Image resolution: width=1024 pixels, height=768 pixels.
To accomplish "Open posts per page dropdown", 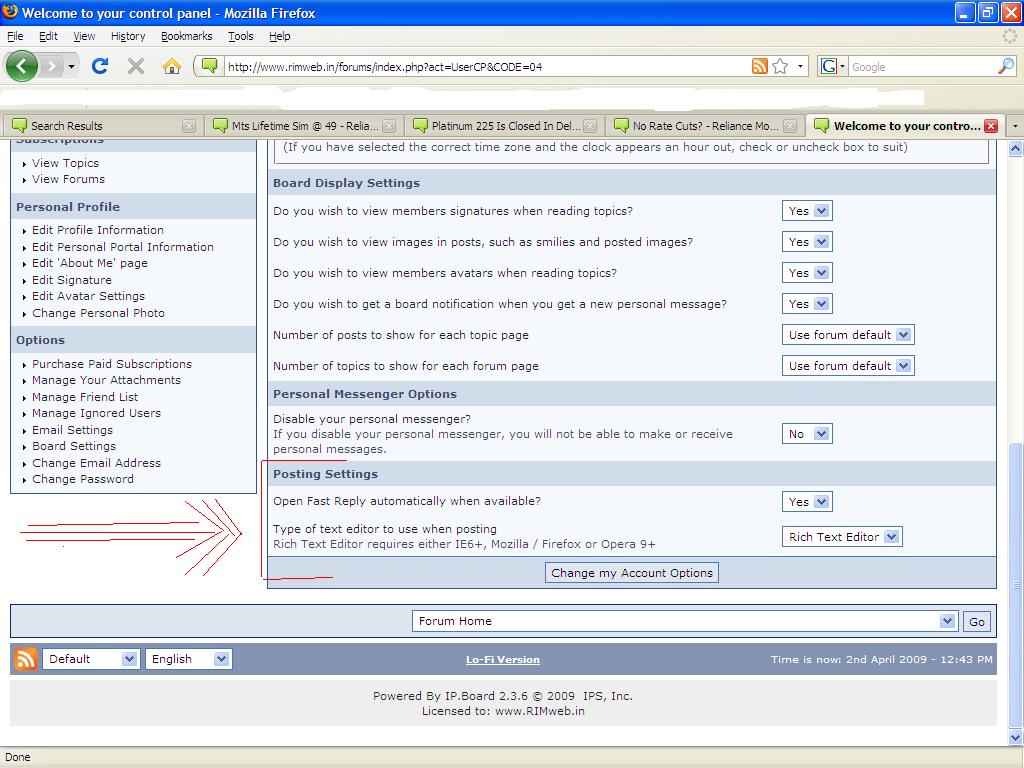I will [849, 335].
